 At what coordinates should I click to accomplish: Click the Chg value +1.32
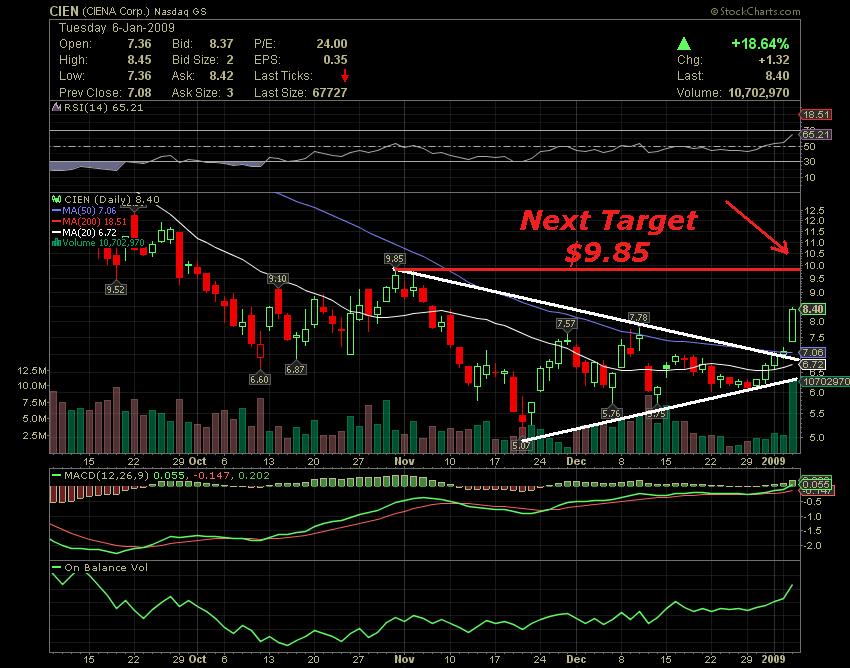774,60
